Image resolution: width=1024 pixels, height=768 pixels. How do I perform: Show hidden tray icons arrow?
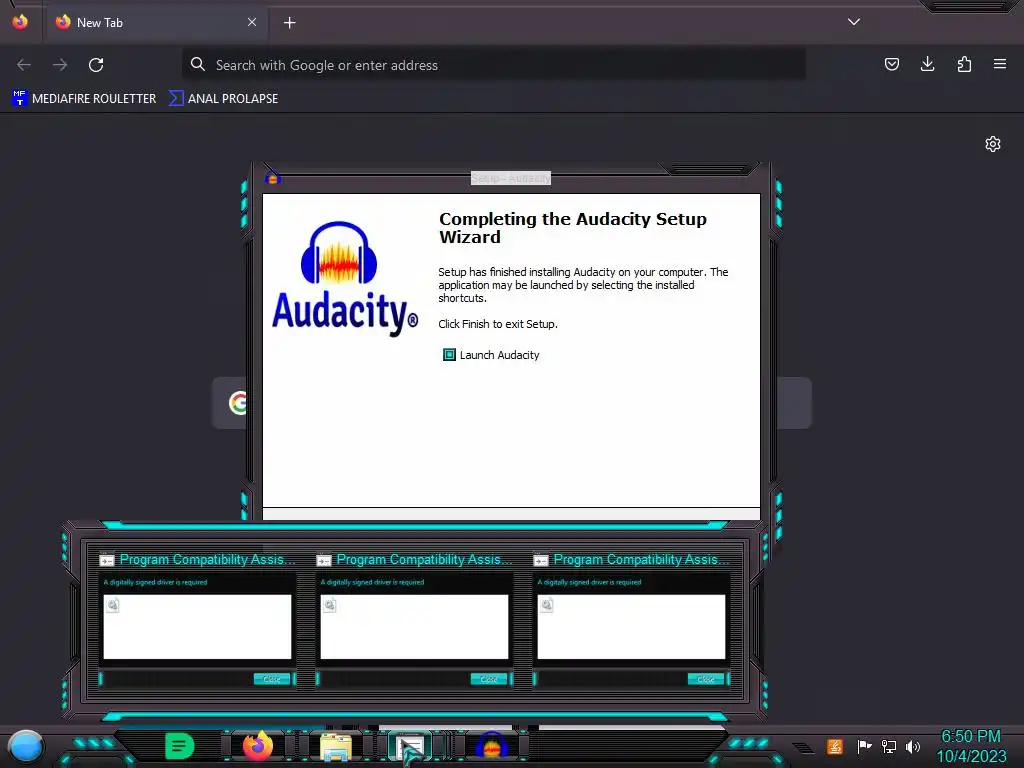click(803, 748)
